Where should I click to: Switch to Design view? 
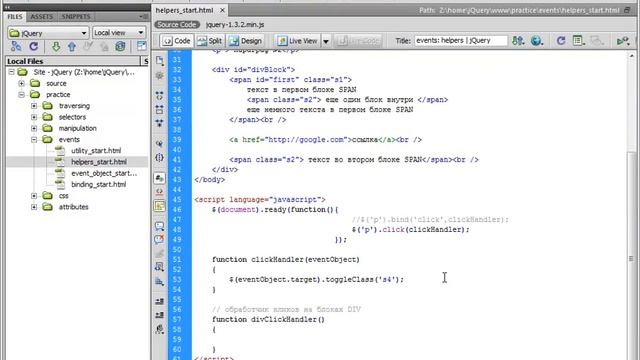pos(245,41)
